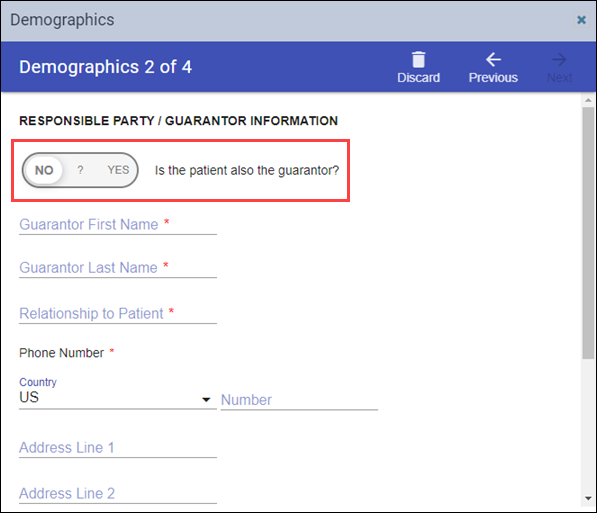597x513 pixels.
Task: Open the Country dropdown showing US
Action: coord(118,397)
